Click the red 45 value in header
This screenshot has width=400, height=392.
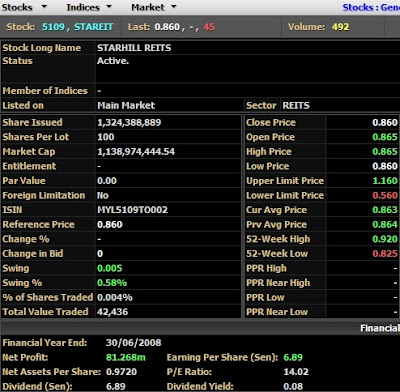209,27
